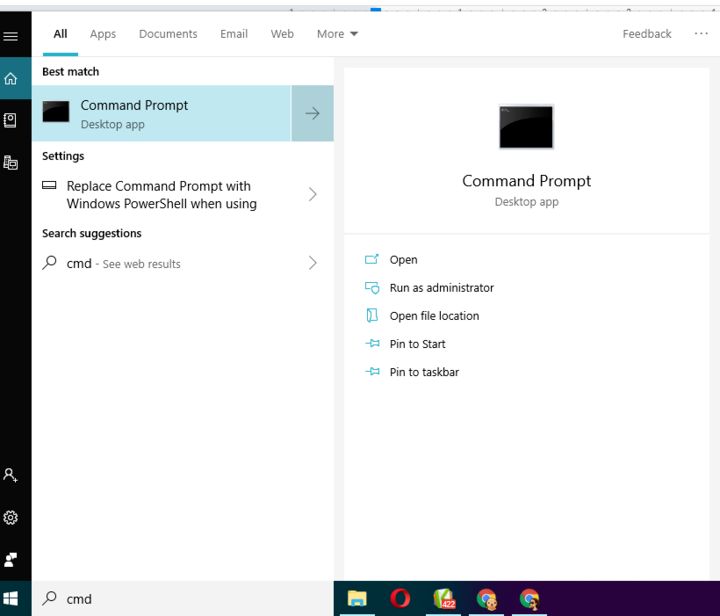This screenshot has height=616, width=720.
Task: Open the settings gear in the sidebar
Action: [11, 518]
